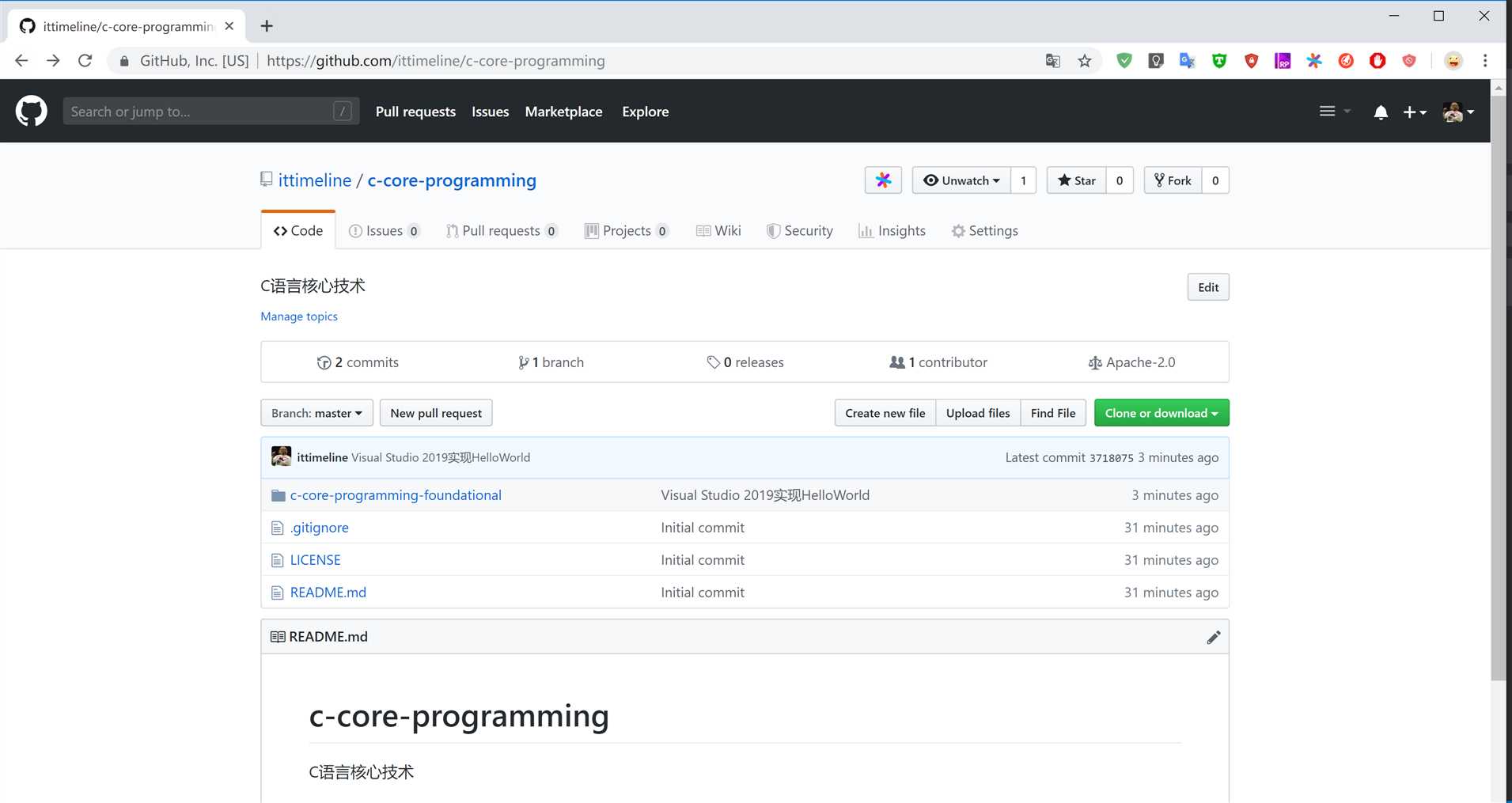1512x803 pixels.
Task: Switch to the Code tab
Action: [298, 230]
